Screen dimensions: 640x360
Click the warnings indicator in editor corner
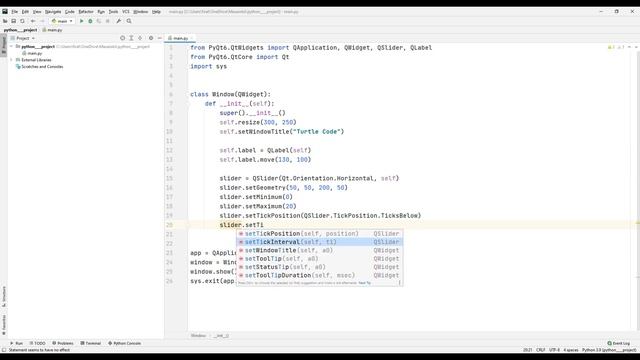611,47
